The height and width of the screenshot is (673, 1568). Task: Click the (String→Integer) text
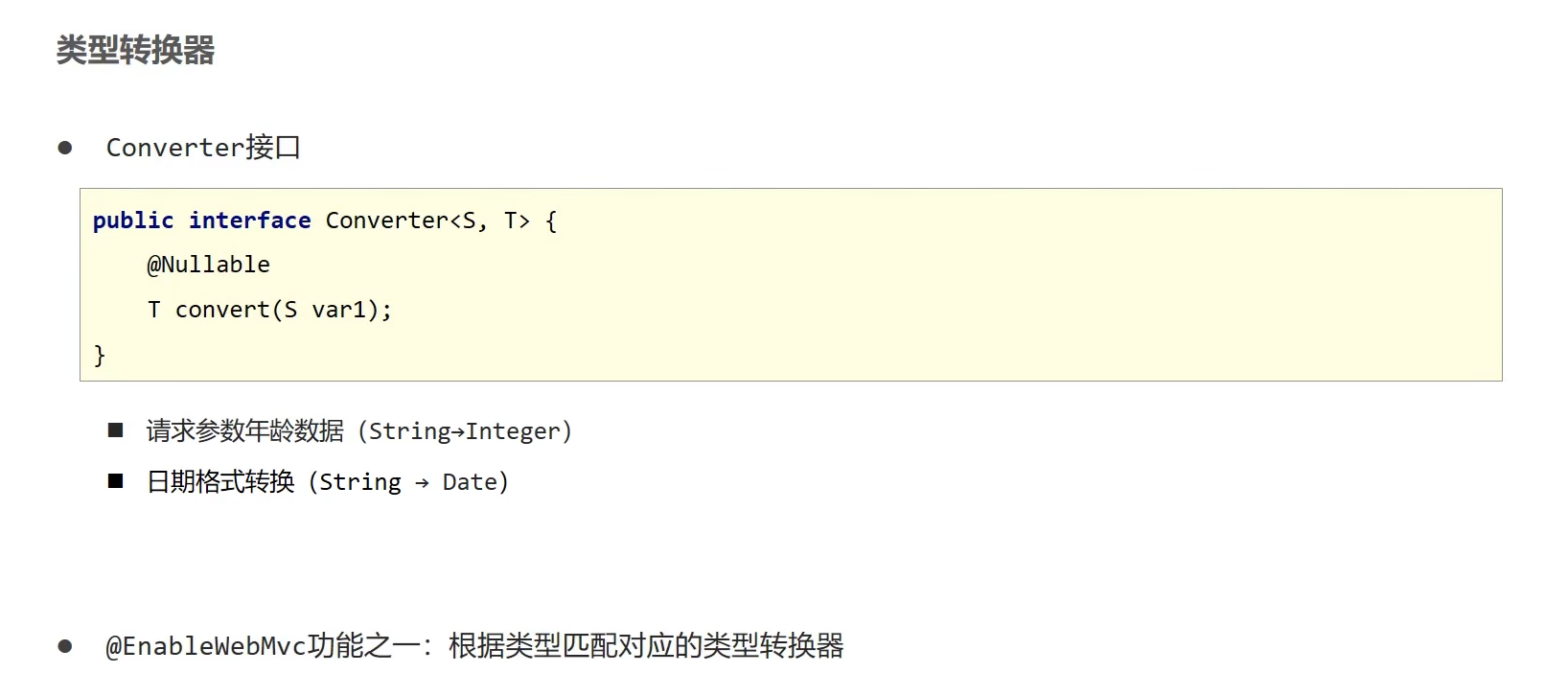[466, 431]
